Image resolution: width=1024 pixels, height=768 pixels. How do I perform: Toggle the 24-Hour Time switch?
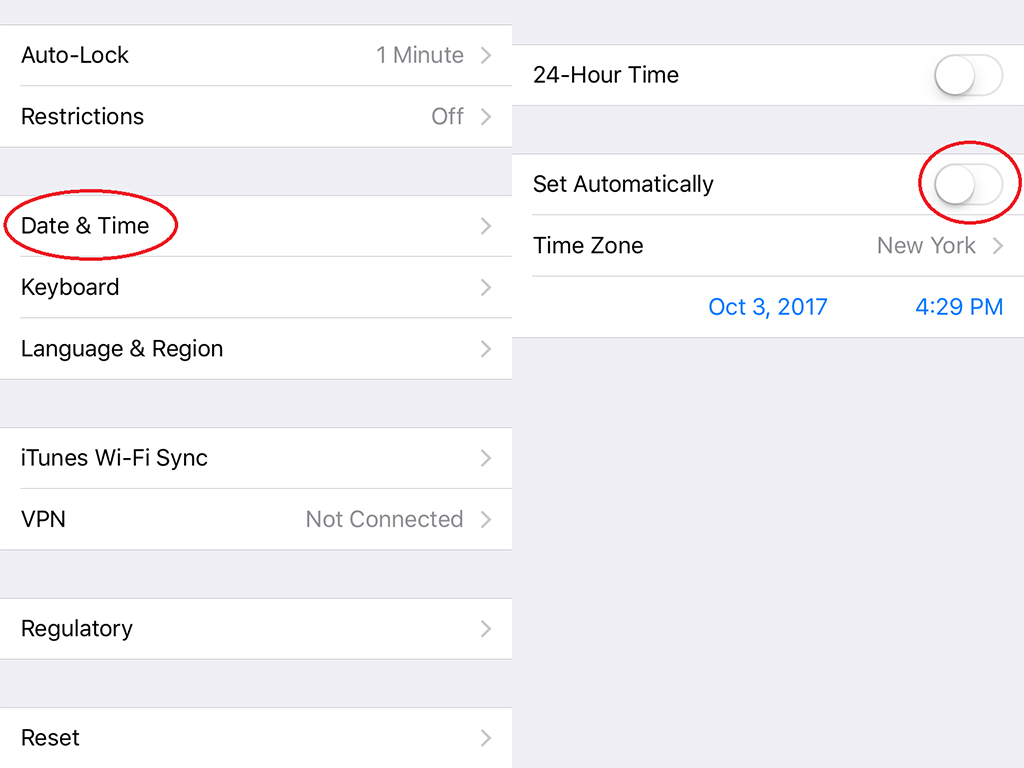click(968, 75)
